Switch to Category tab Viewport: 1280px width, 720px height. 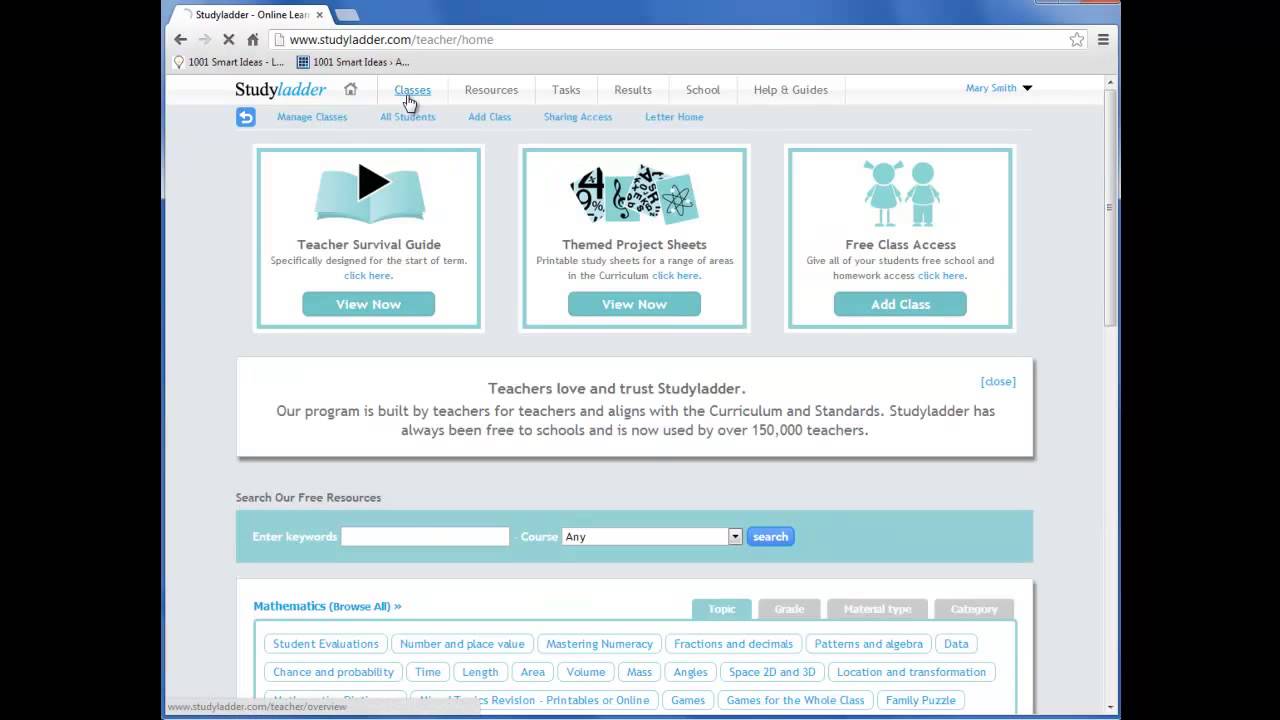pos(974,609)
